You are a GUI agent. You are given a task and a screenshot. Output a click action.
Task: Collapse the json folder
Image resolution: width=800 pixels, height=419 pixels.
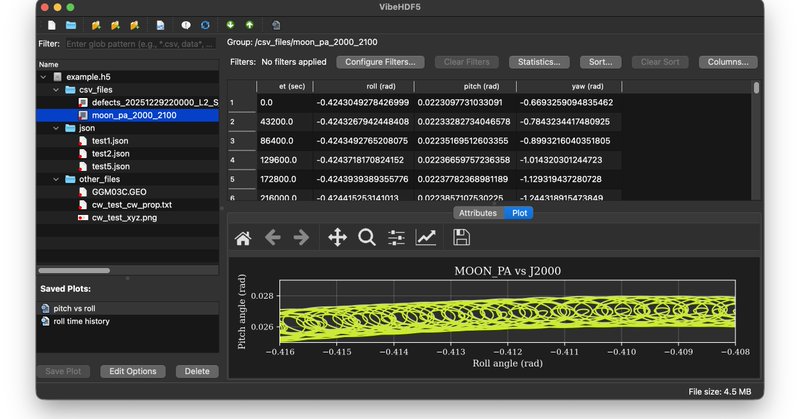click(56, 128)
